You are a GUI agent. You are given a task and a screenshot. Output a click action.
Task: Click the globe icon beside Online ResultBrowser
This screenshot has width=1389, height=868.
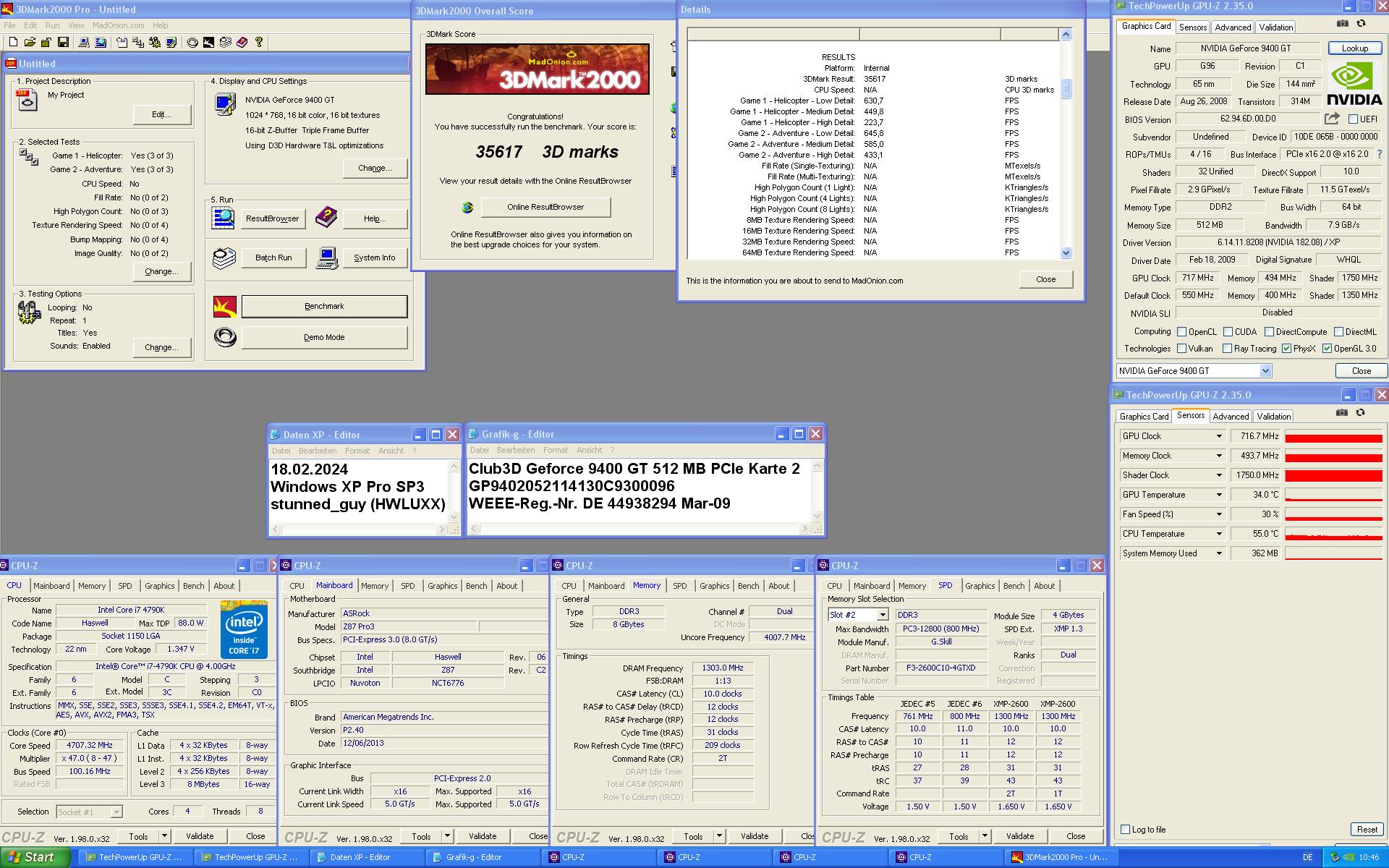[x=467, y=208]
